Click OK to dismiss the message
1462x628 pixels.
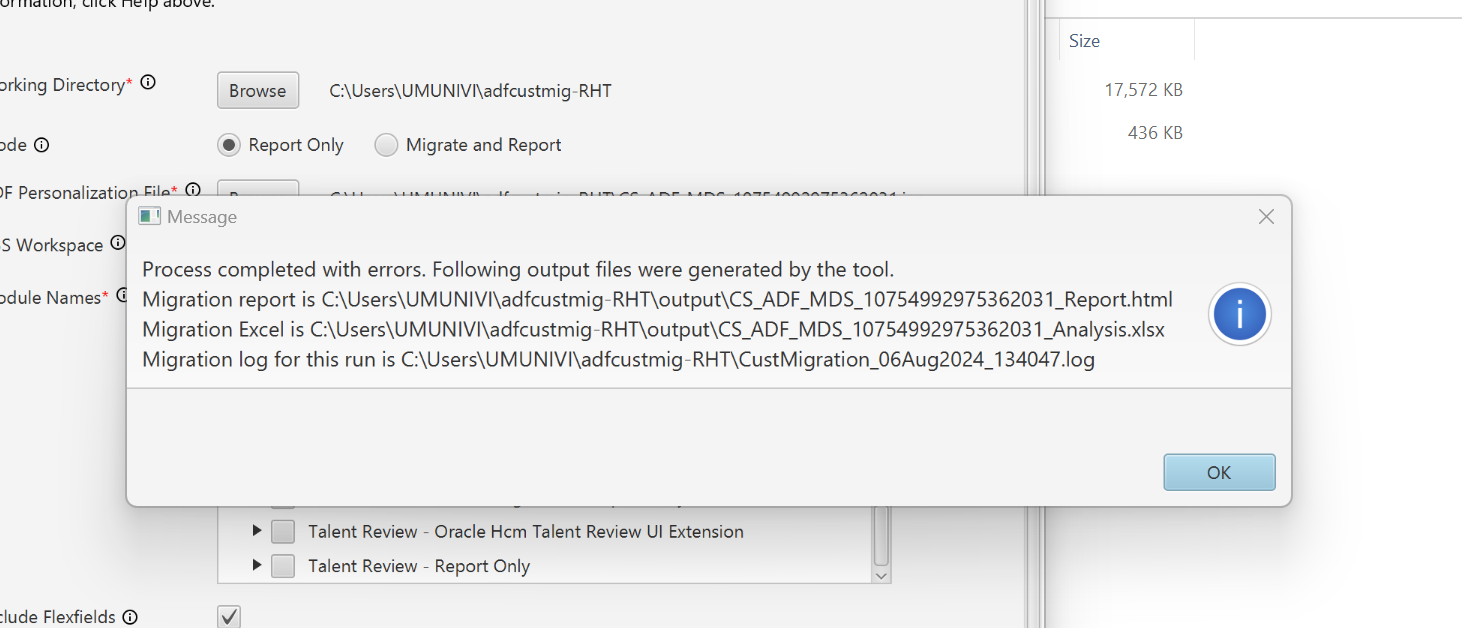(1219, 471)
